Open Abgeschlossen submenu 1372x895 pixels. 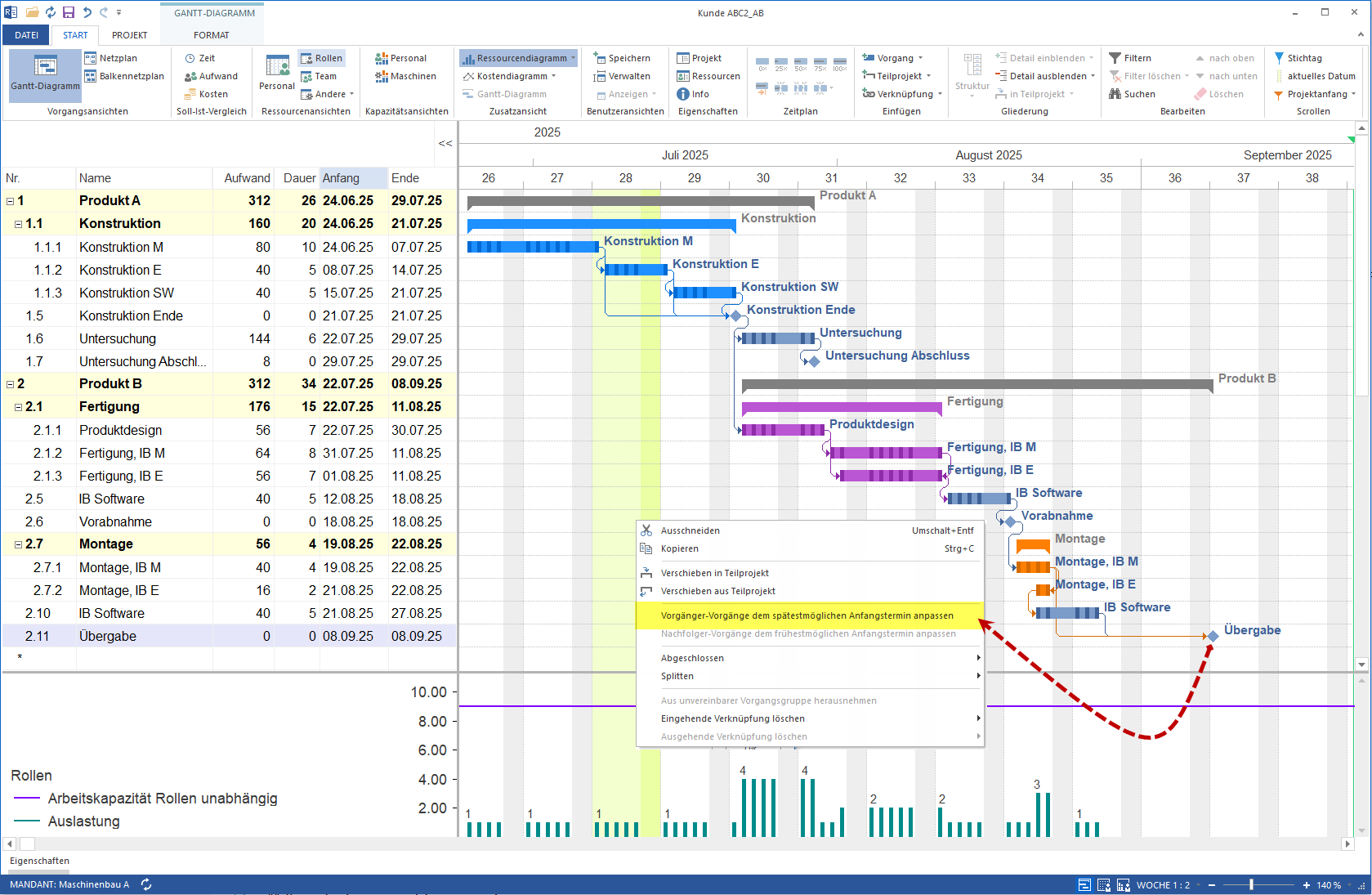click(x=810, y=658)
